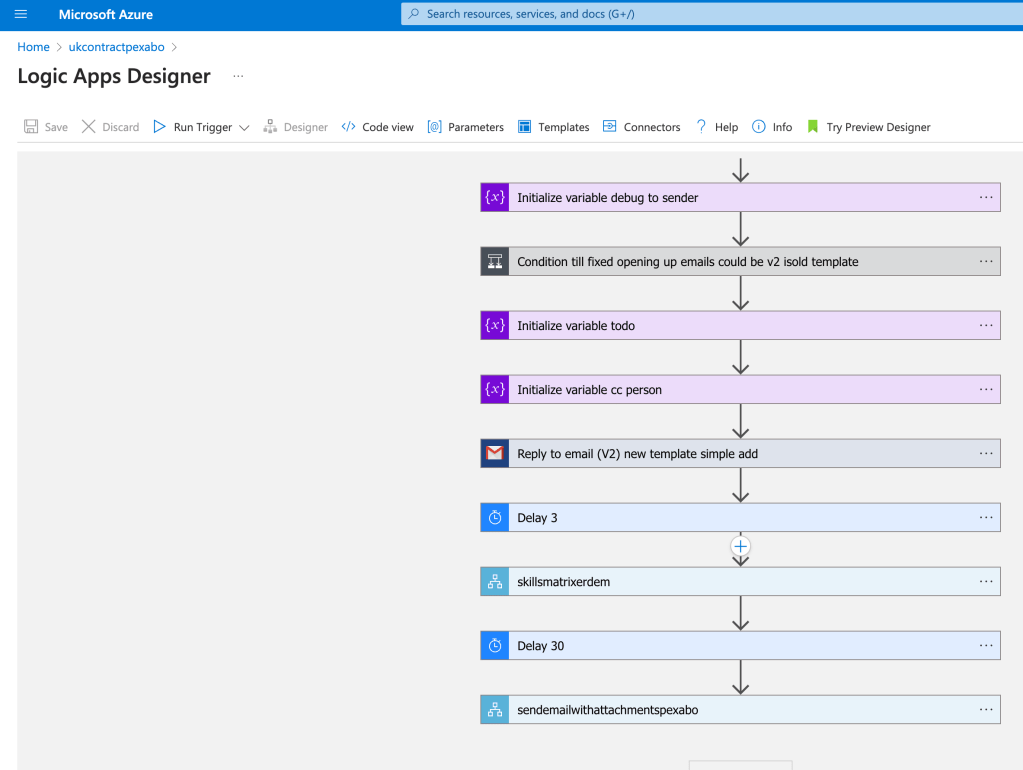Expand the skillsmatrixerdem step
Image resolution: width=1023 pixels, height=770 pixels.
tap(741, 581)
